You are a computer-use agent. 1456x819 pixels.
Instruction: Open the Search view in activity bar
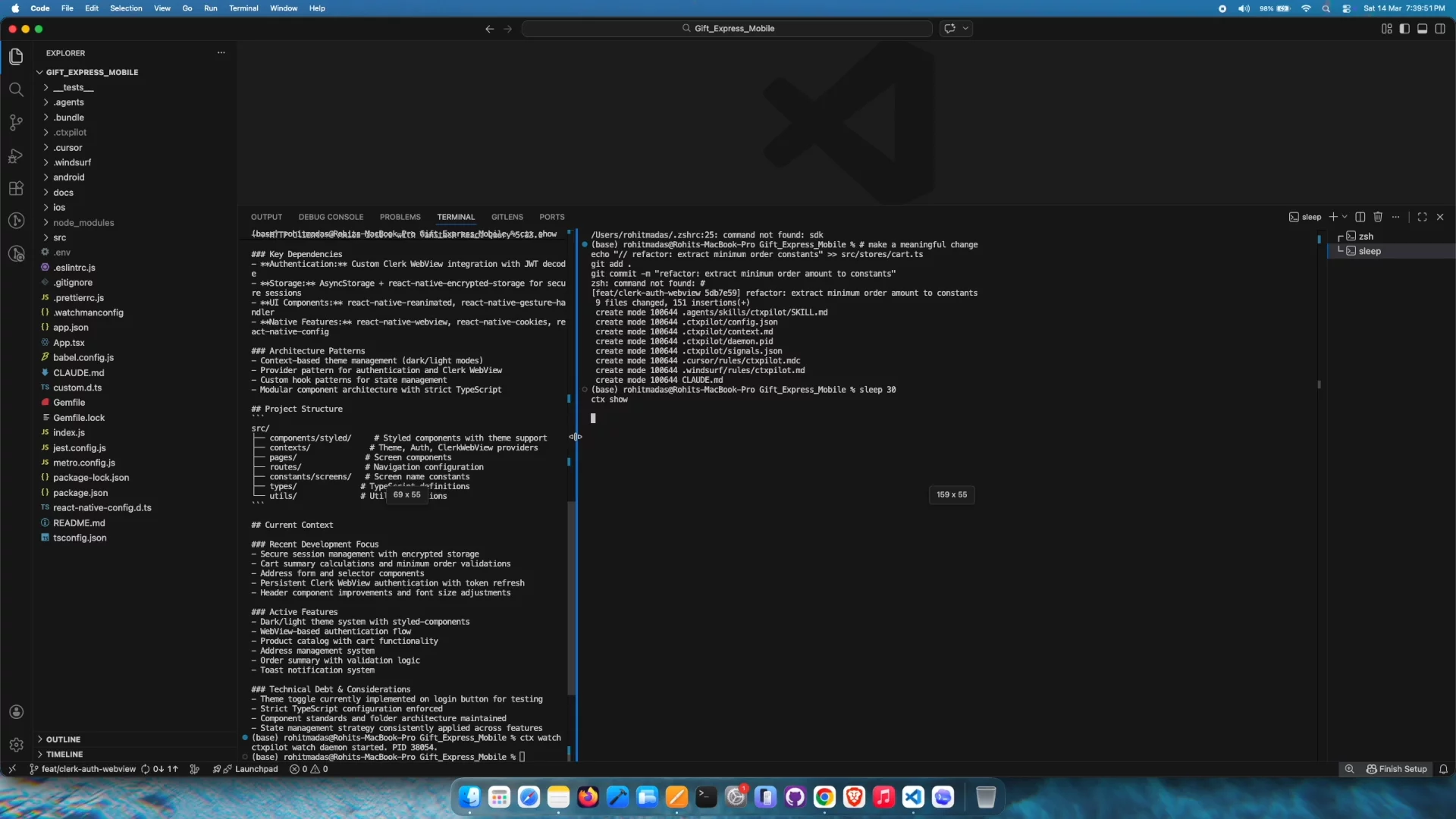pyautogui.click(x=16, y=89)
